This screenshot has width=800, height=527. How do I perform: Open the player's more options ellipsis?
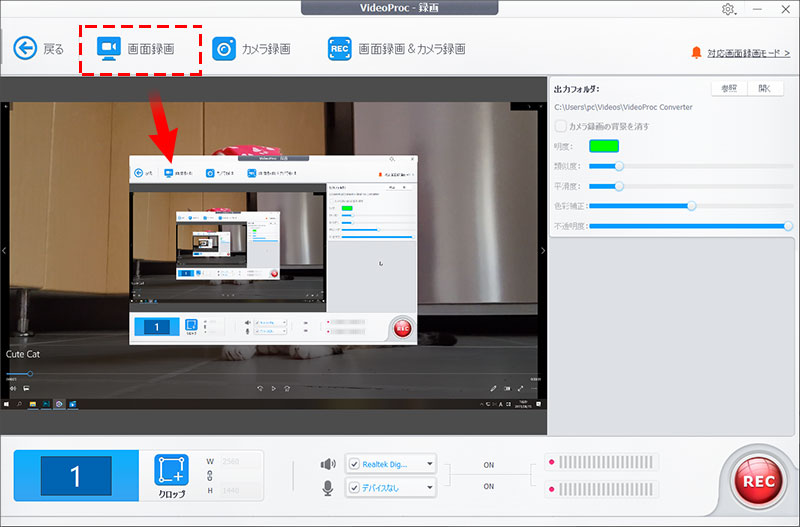[x=534, y=389]
